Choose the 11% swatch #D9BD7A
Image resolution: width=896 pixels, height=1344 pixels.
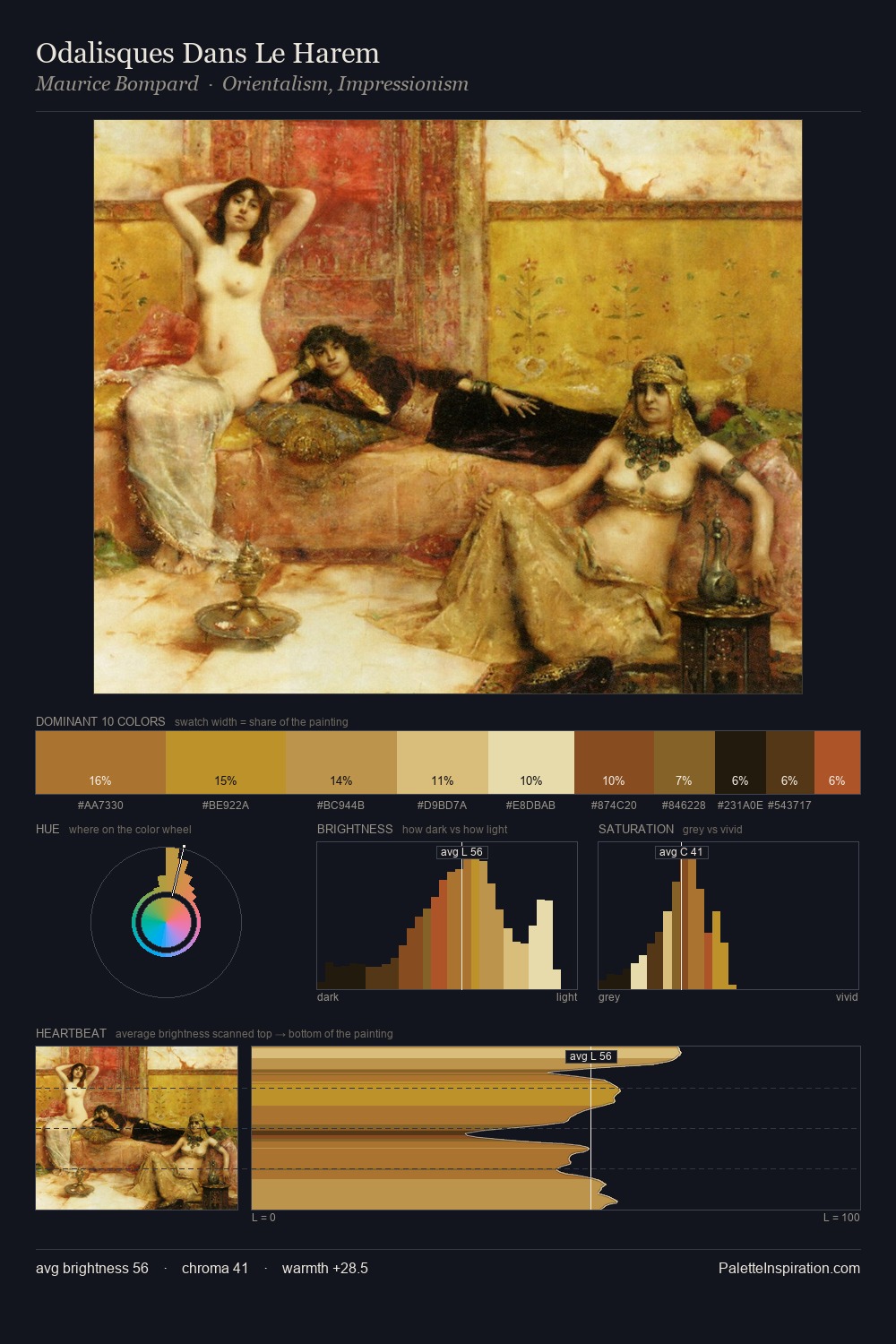(x=443, y=762)
